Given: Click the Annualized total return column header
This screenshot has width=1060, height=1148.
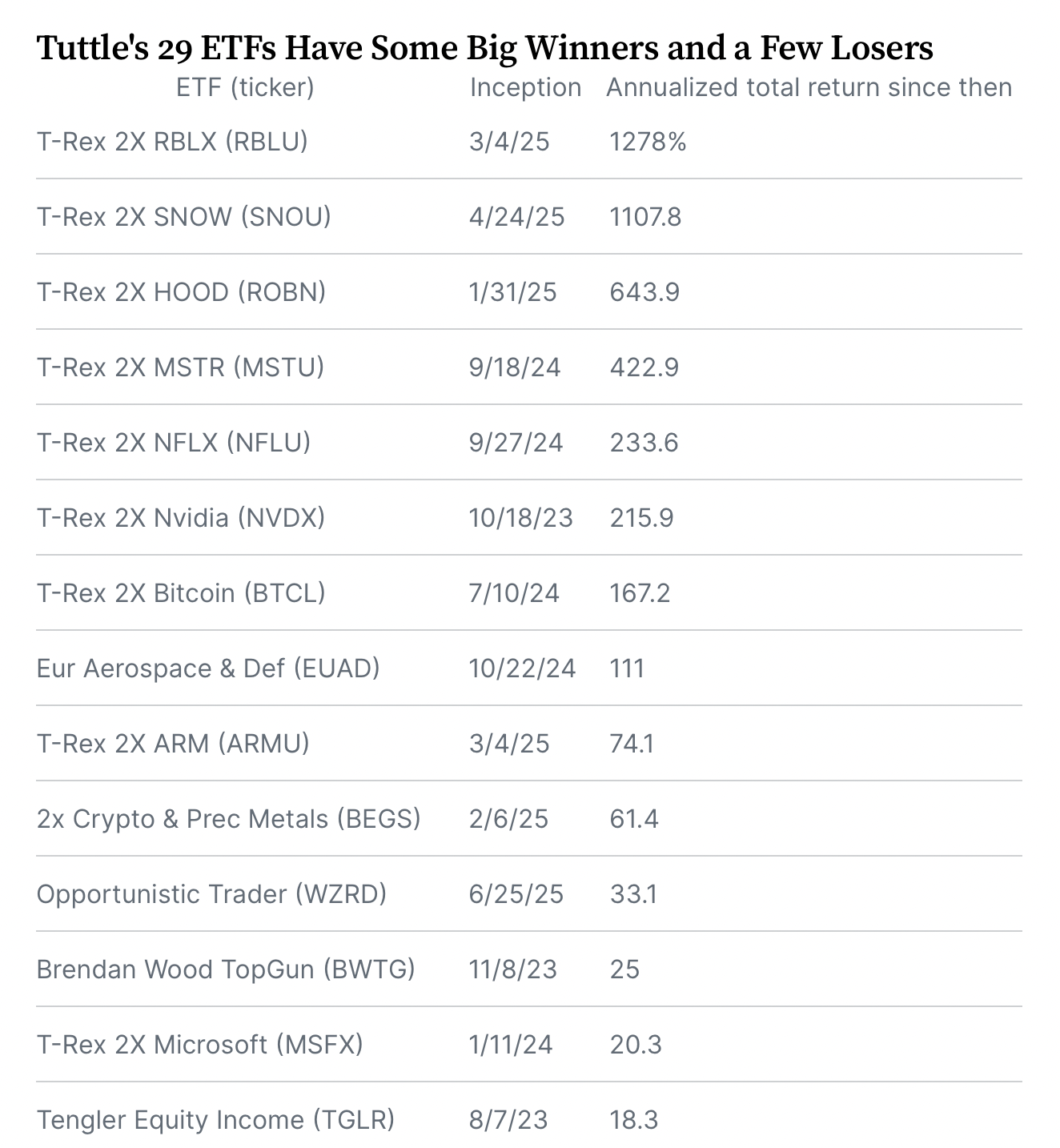Looking at the screenshot, I should 809,87.
